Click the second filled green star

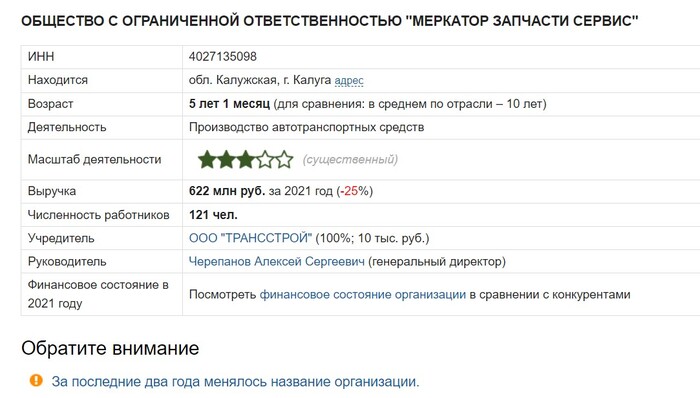click(226, 160)
